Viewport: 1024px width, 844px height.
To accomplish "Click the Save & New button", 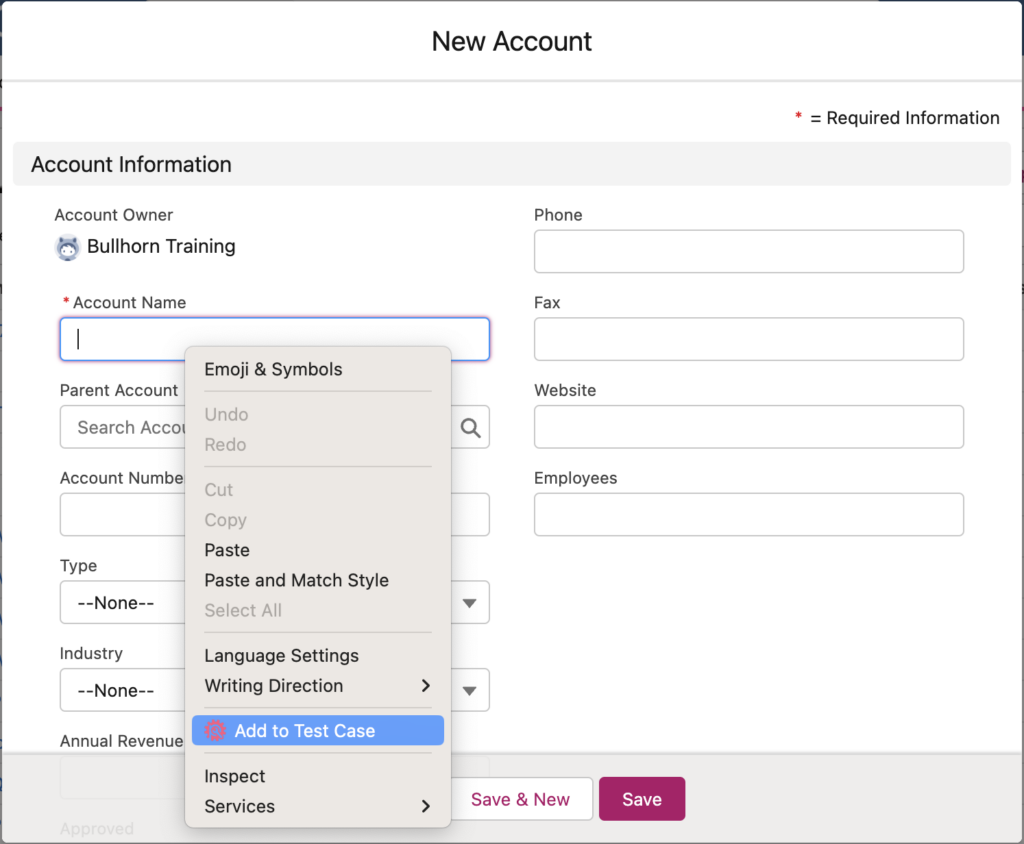I will point(521,799).
